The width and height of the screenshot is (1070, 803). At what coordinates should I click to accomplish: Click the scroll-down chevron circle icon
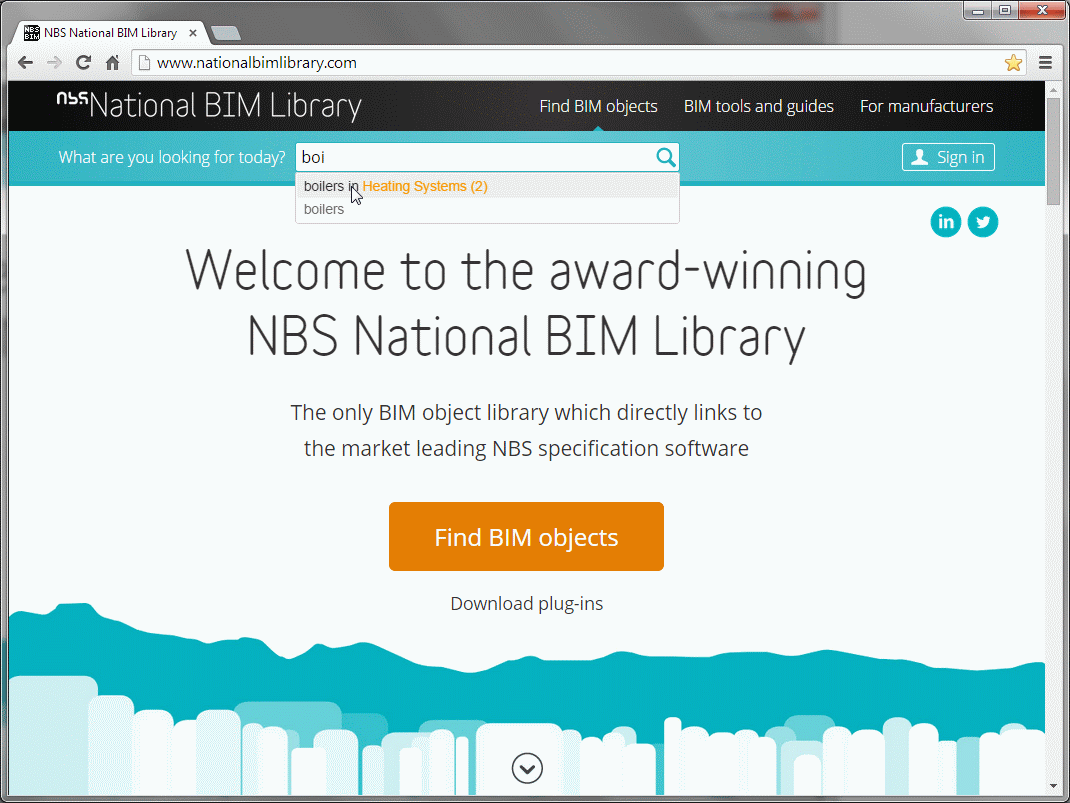527,768
